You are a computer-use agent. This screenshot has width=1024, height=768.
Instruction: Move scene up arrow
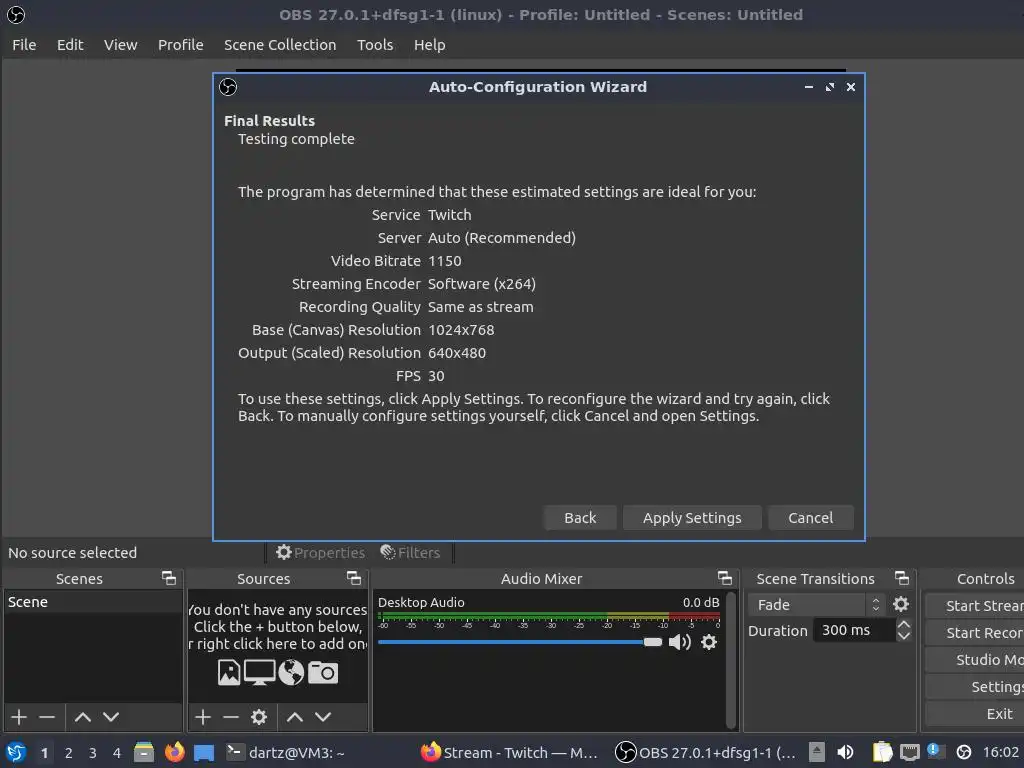point(83,717)
